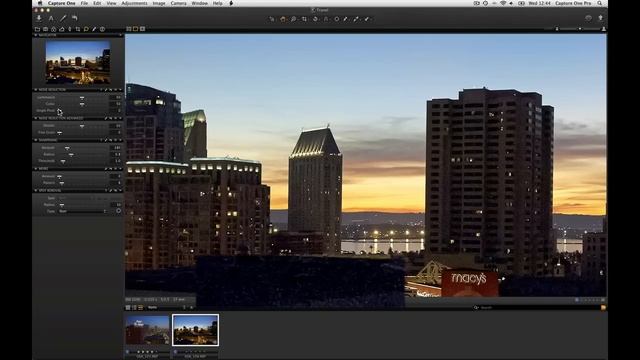Open the Local Adjustments brush tool tab
This screenshot has height=360, width=640.
click(94, 29)
